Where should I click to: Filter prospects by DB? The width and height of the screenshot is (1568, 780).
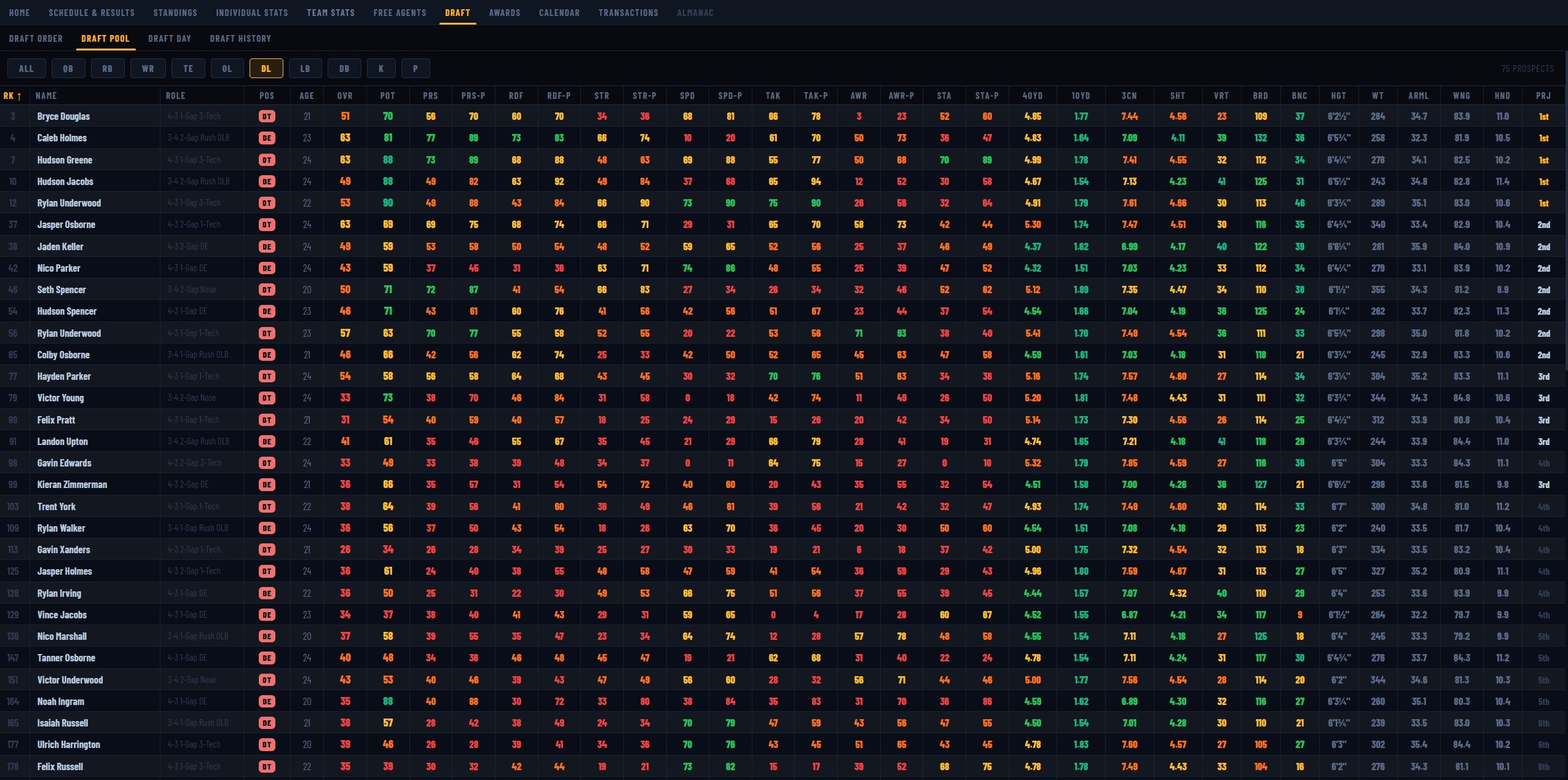click(344, 68)
